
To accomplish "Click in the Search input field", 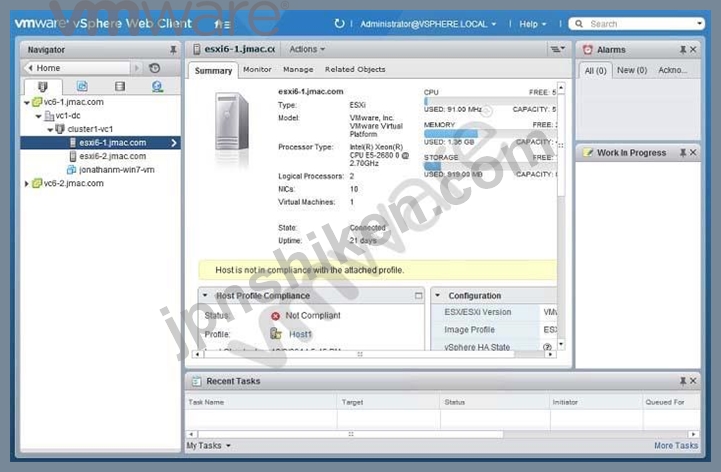I will (639, 23).
